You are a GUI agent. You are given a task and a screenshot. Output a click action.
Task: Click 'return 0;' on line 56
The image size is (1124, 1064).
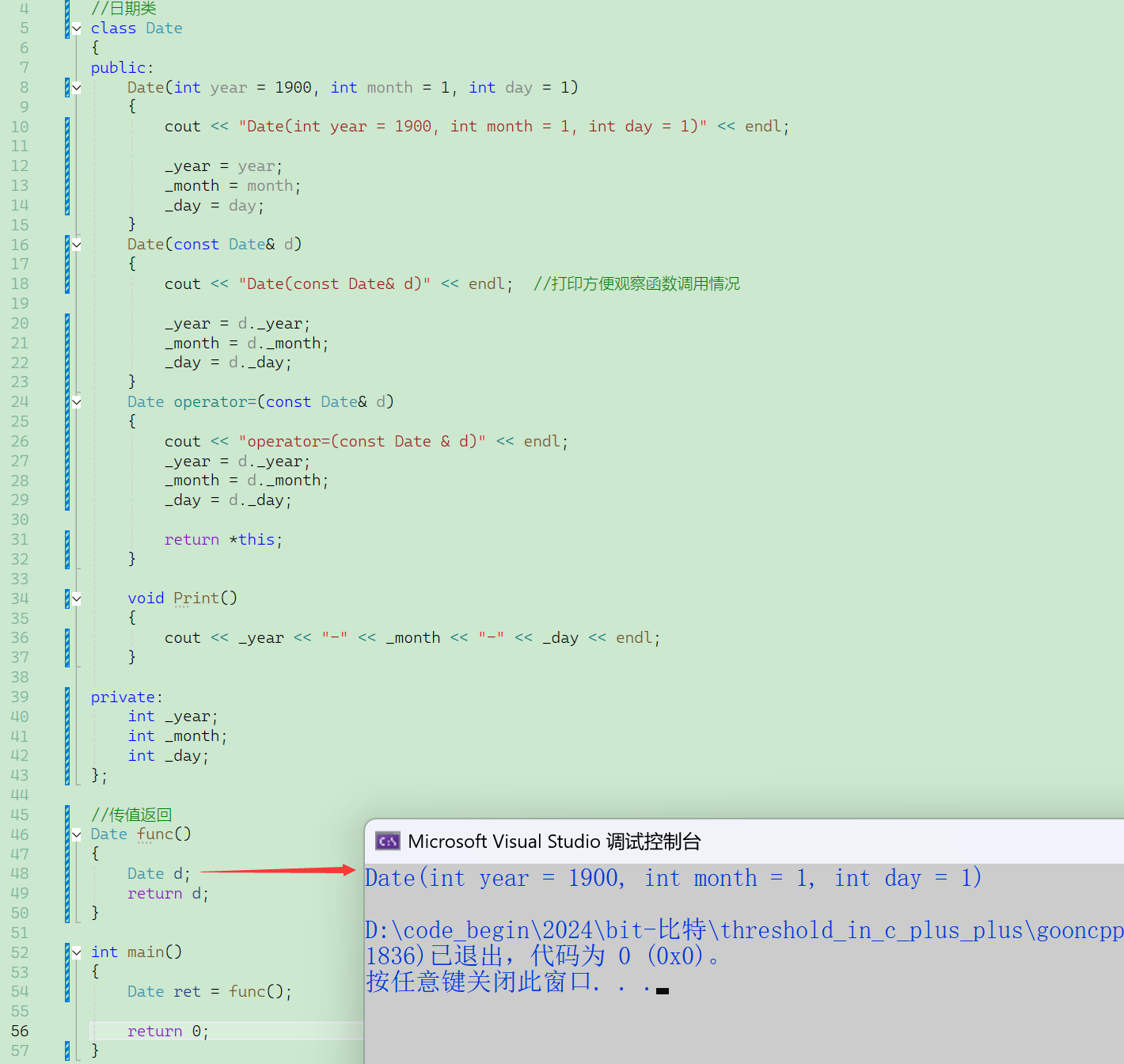click(x=168, y=1031)
